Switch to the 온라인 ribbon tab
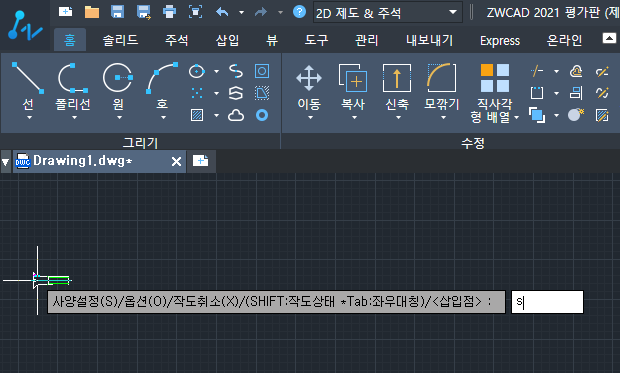The width and height of the screenshot is (620, 373). tap(564, 40)
